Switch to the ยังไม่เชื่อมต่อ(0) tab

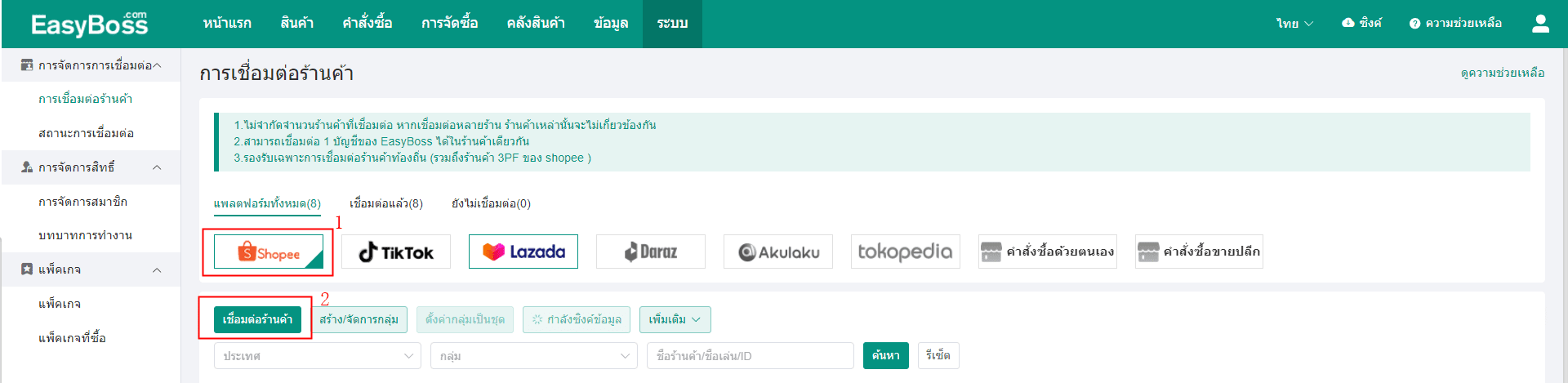(491, 203)
